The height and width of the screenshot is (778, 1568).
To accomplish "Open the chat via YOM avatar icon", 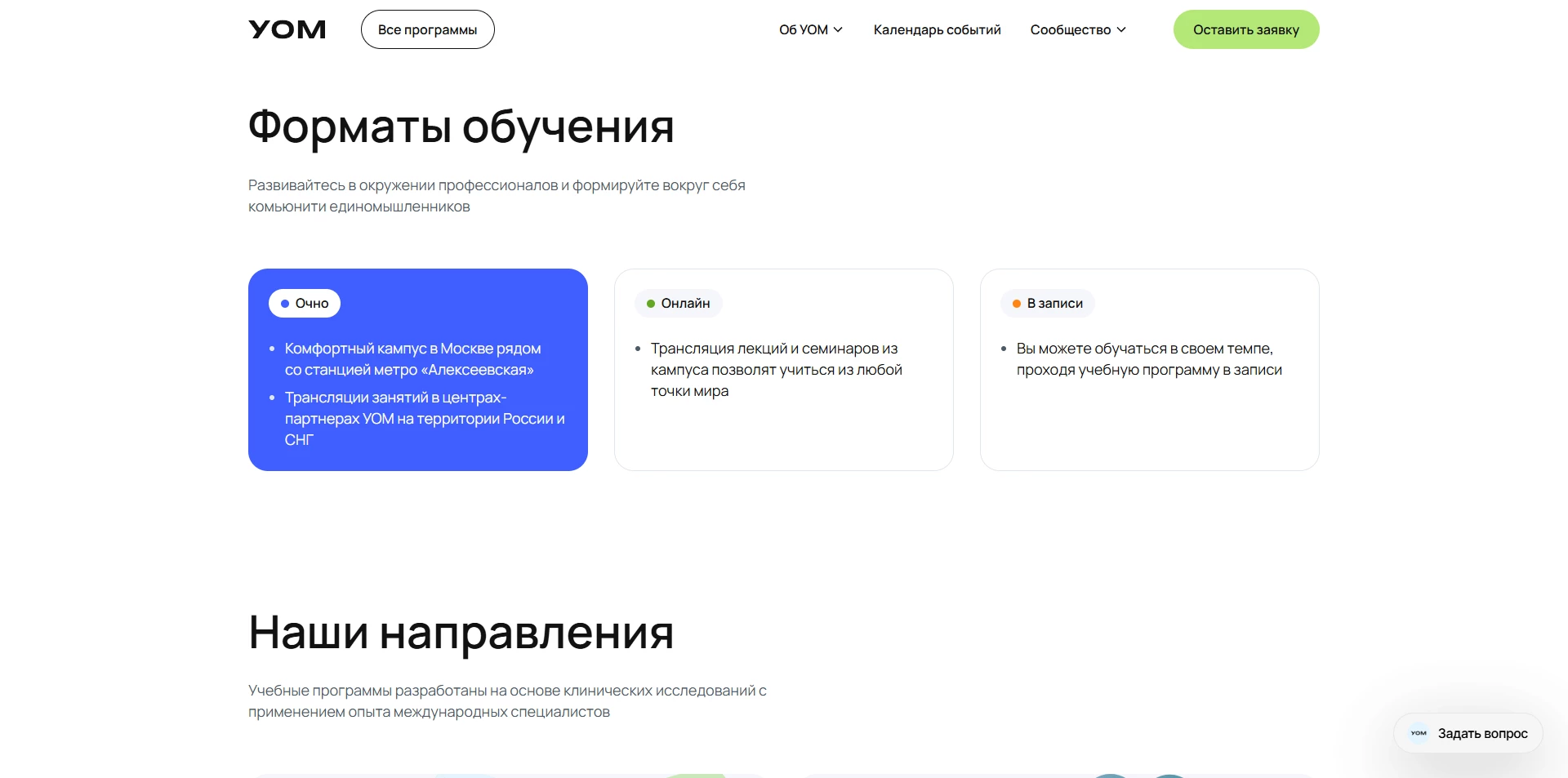I will pyautogui.click(x=1419, y=733).
